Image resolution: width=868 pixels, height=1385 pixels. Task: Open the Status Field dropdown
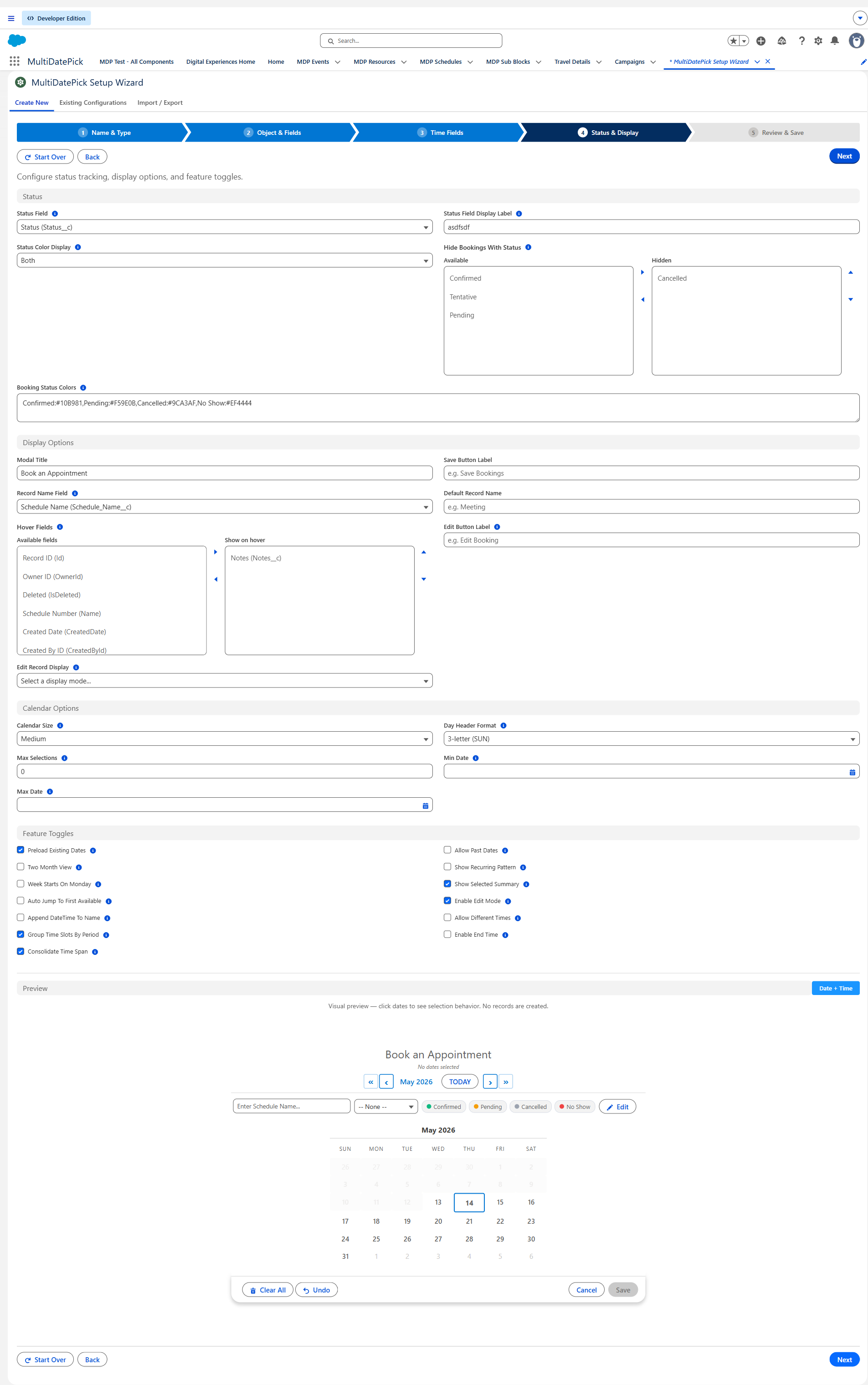tap(225, 227)
